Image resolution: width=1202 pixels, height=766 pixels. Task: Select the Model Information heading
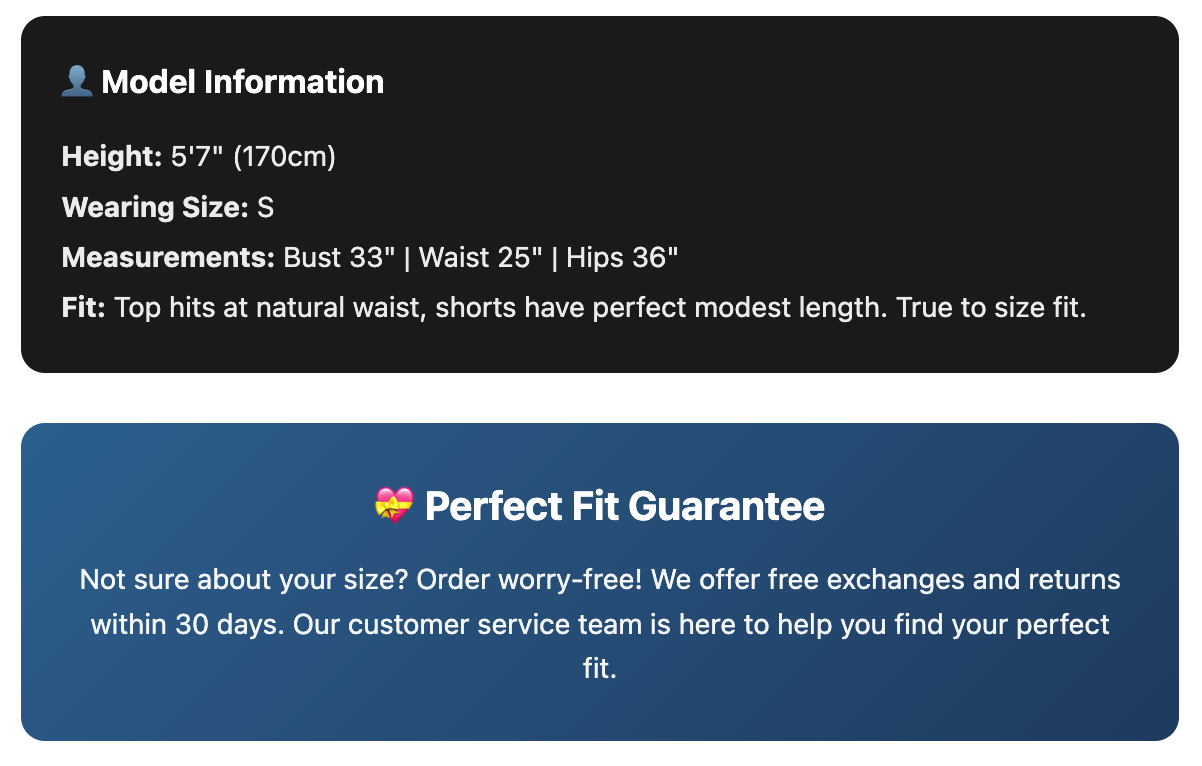[242, 81]
